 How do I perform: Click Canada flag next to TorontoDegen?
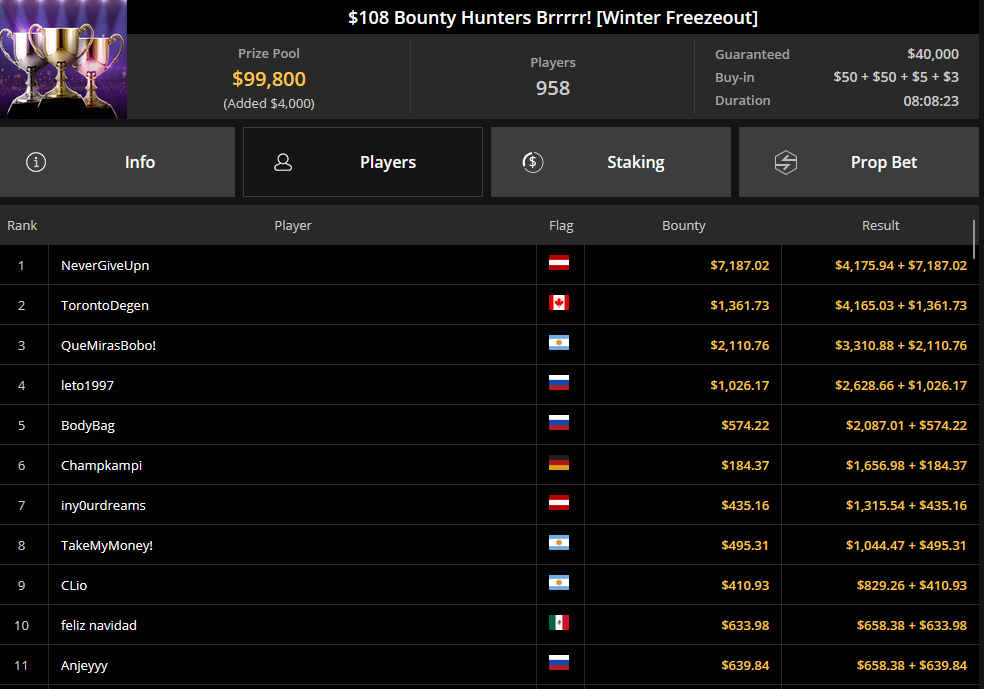[559, 303]
